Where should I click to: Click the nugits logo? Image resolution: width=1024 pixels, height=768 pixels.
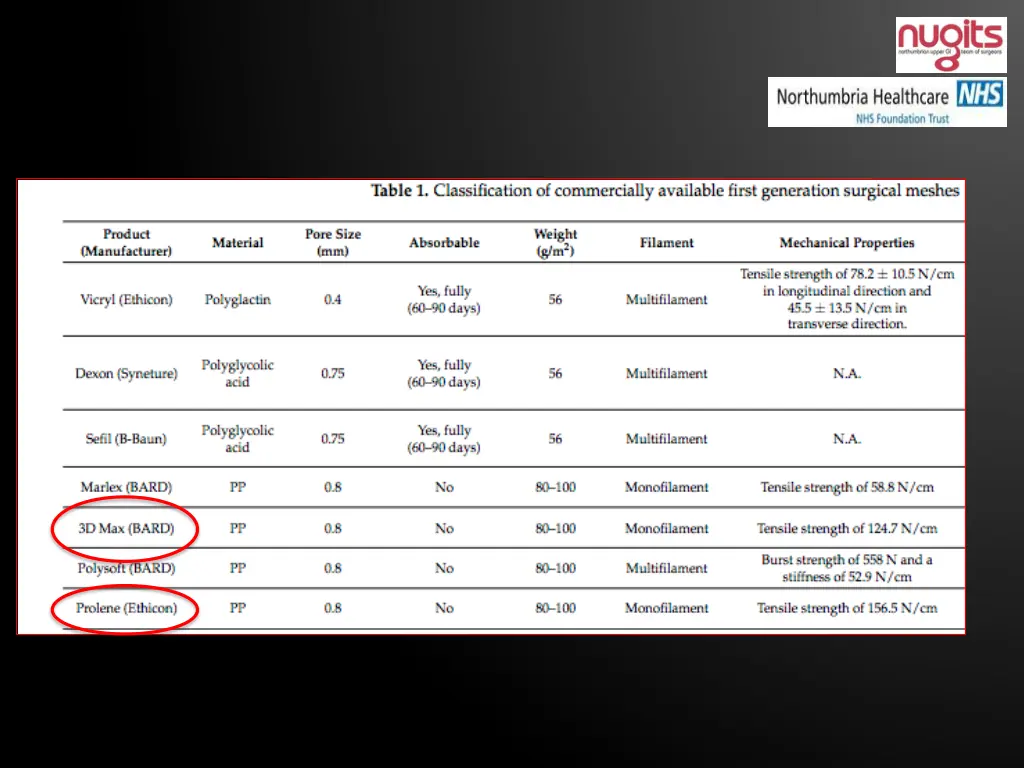pyautogui.click(x=951, y=45)
